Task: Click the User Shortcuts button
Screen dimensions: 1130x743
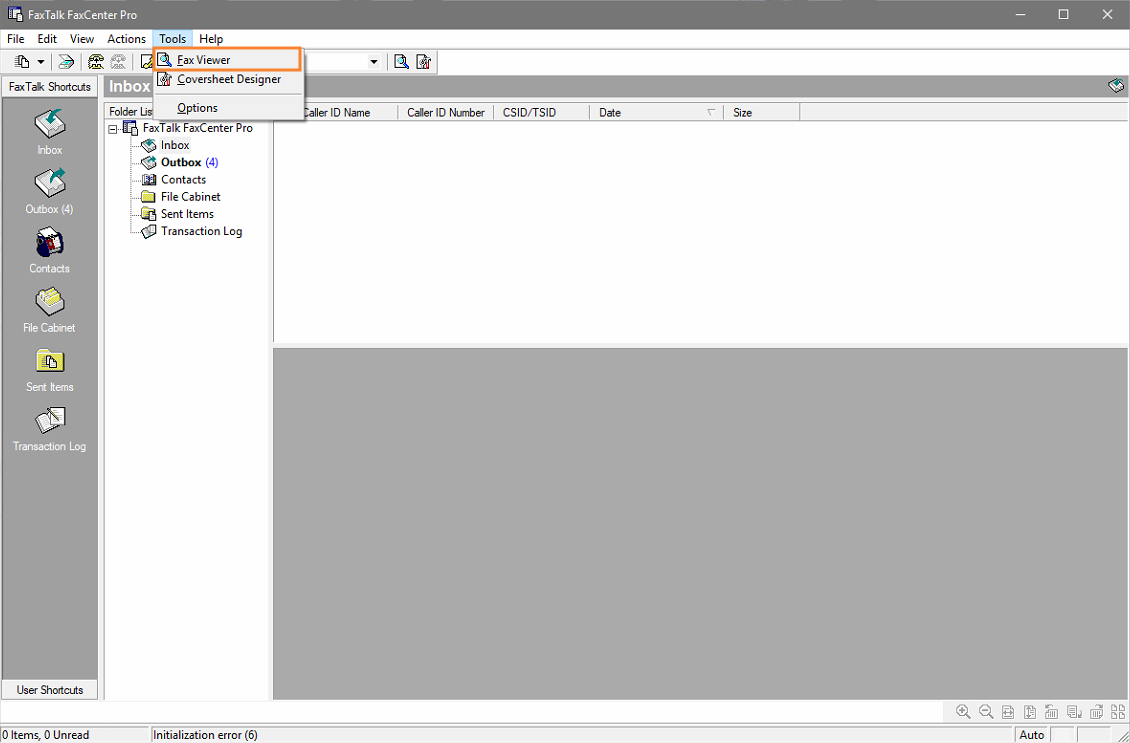Action: (49, 689)
